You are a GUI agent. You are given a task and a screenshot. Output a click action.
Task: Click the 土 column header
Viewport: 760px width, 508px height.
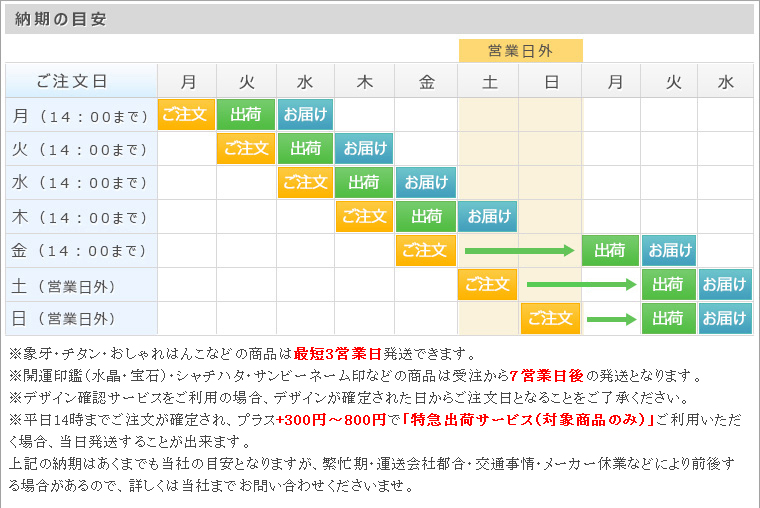point(489,81)
